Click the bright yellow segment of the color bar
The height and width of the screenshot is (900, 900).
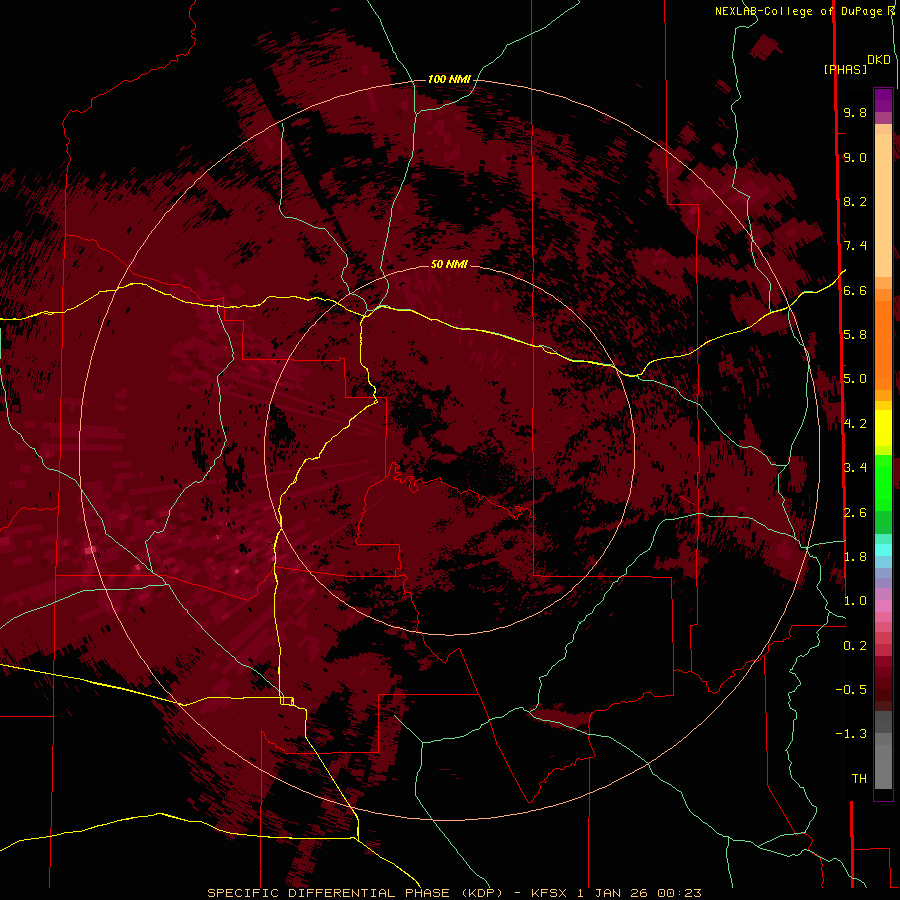pyautogui.click(x=883, y=428)
